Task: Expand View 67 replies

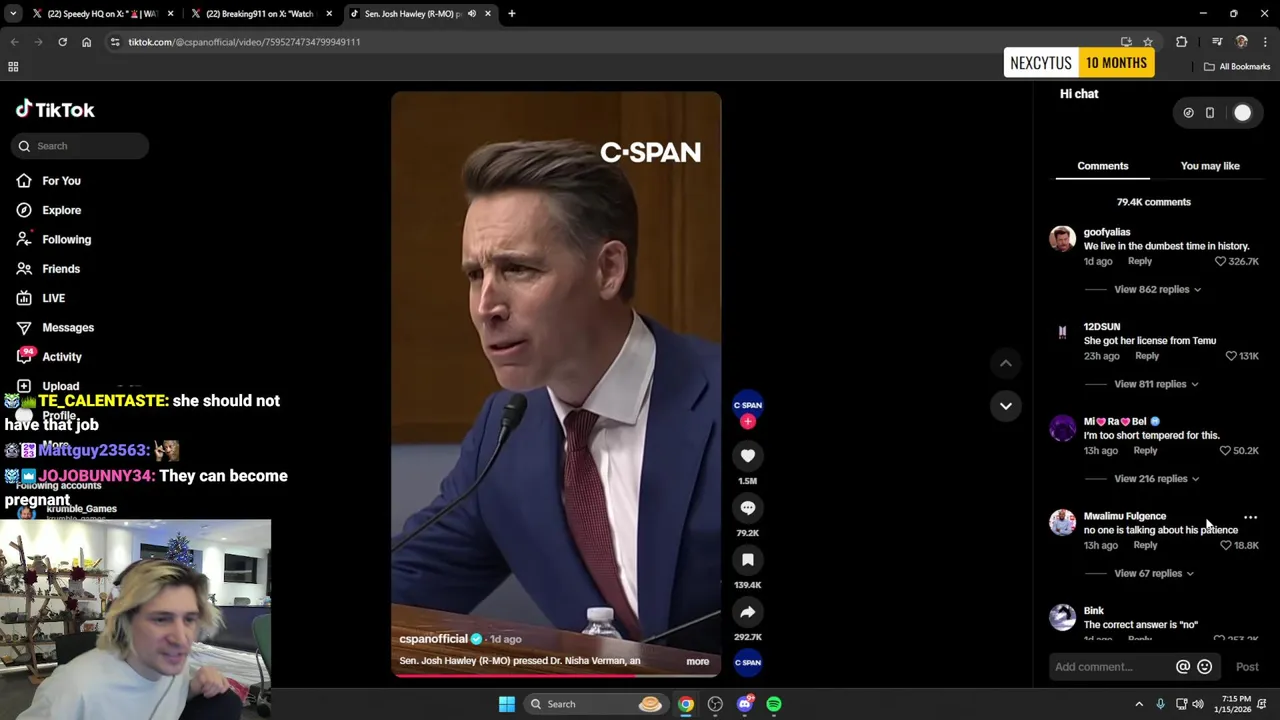Action: [x=1154, y=573]
